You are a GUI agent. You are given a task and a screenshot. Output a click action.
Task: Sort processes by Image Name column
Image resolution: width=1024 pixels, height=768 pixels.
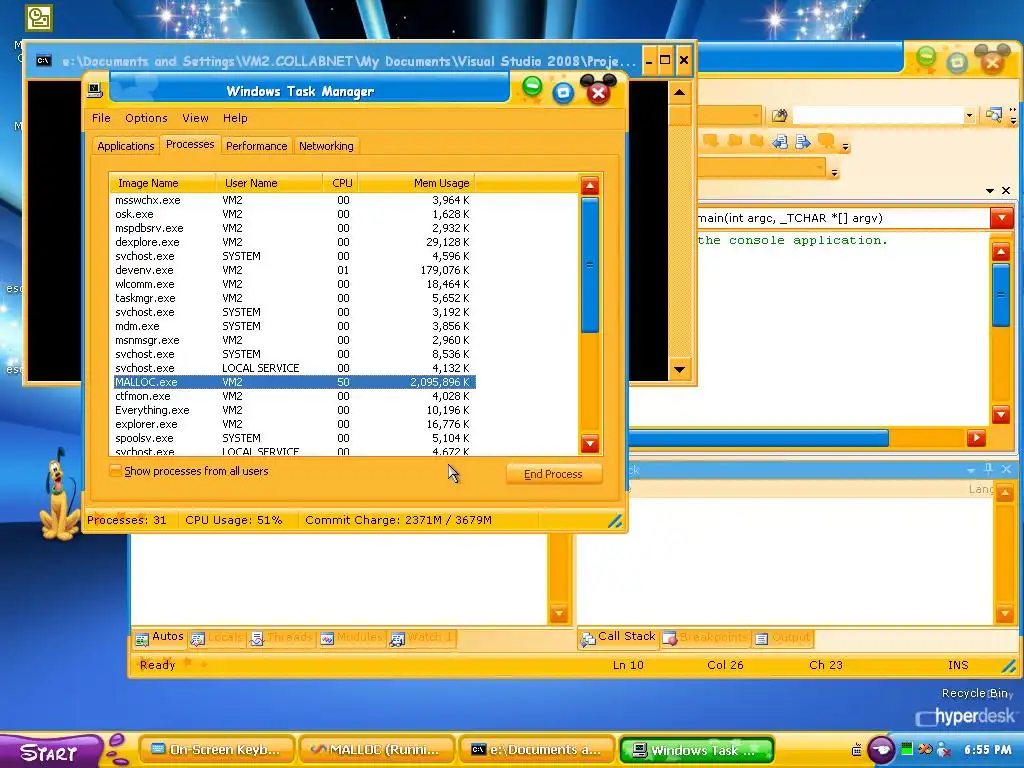(x=163, y=183)
